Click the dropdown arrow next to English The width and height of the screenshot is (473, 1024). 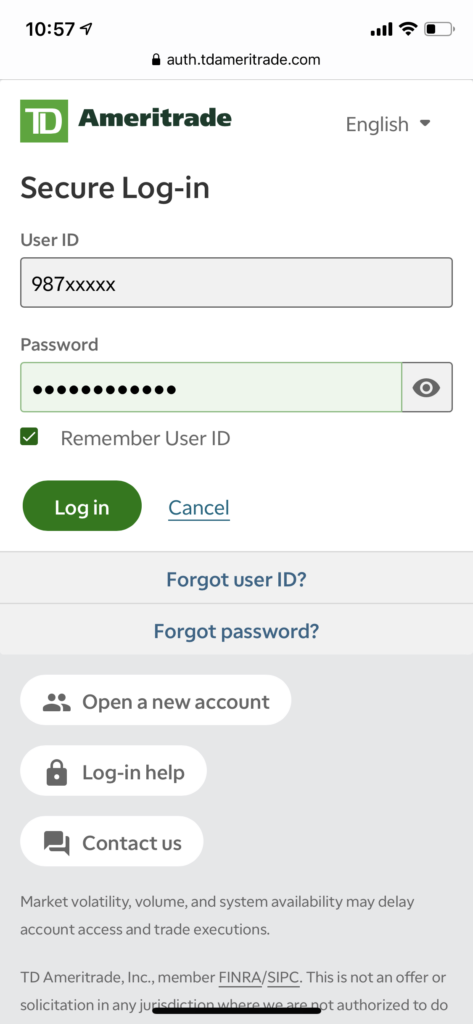425,123
